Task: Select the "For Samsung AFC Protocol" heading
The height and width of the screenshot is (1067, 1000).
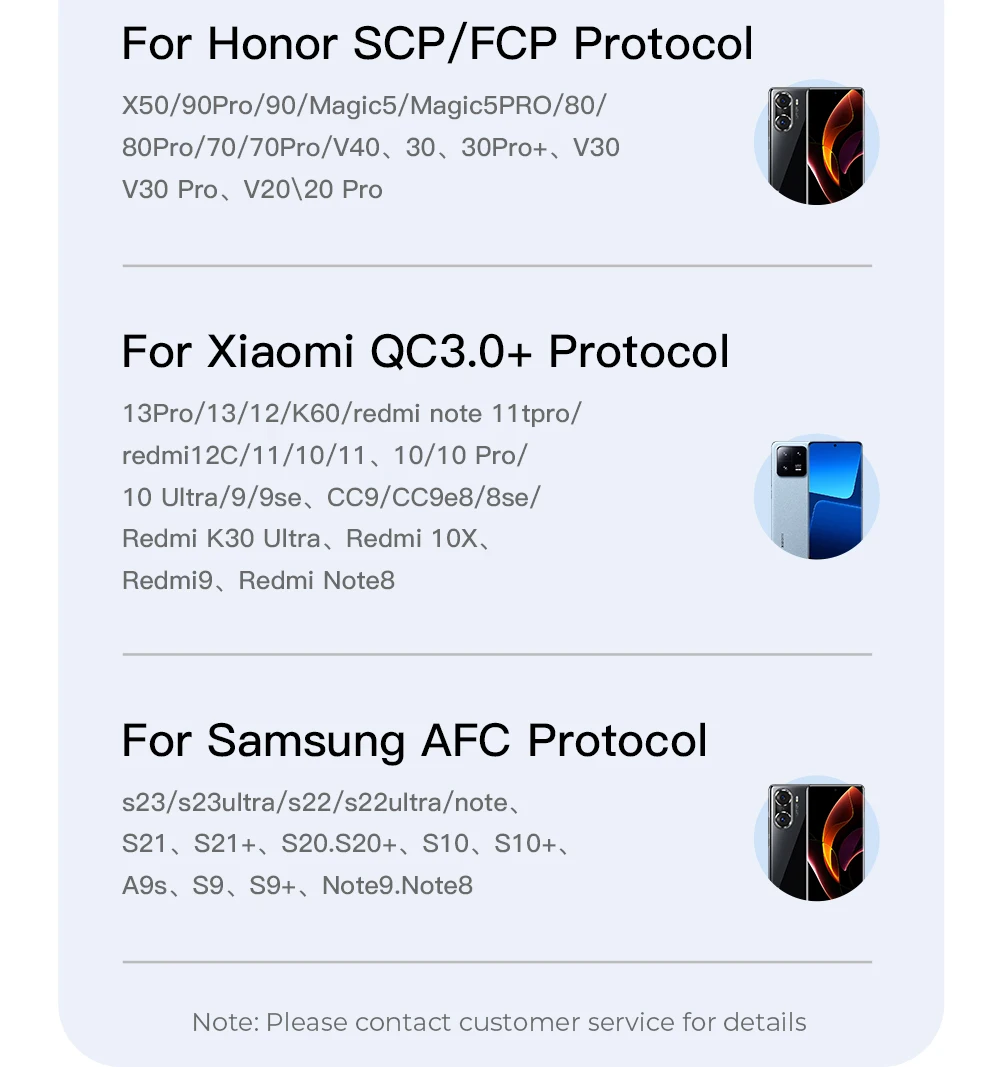Action: click(x=414, y=741)
